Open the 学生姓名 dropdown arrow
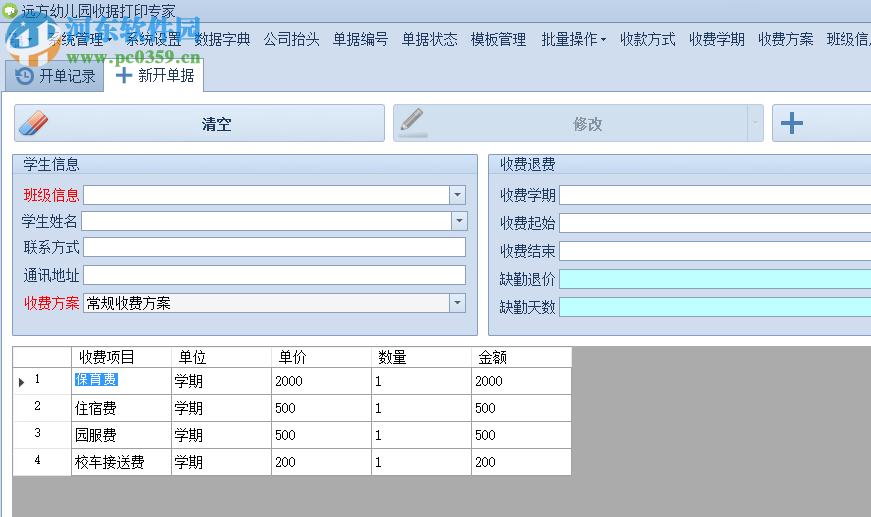This screenshot has width=871, height=517. click(x=459, y=221)
